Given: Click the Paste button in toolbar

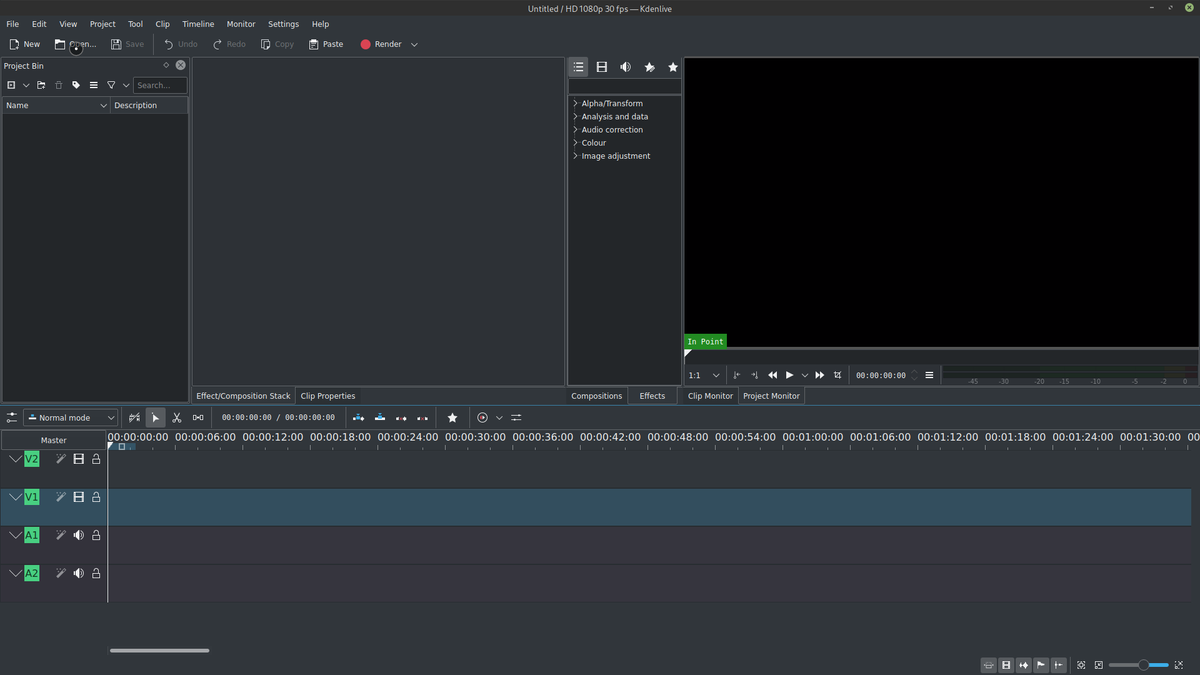Looking at the screenshot, I should pos(326,44).
